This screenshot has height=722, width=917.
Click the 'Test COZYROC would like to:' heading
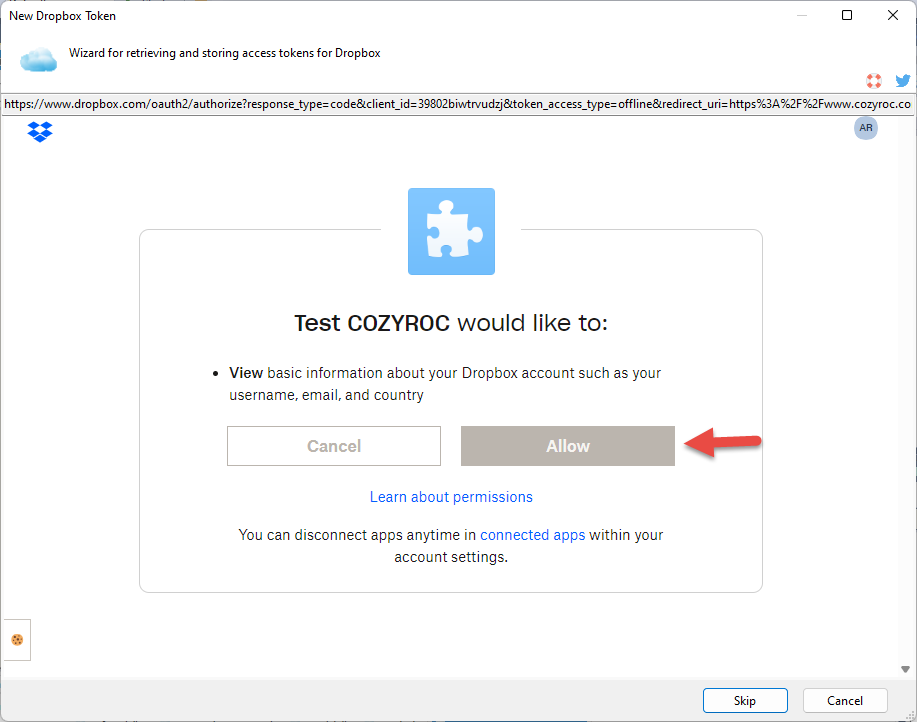coord(451,323)
